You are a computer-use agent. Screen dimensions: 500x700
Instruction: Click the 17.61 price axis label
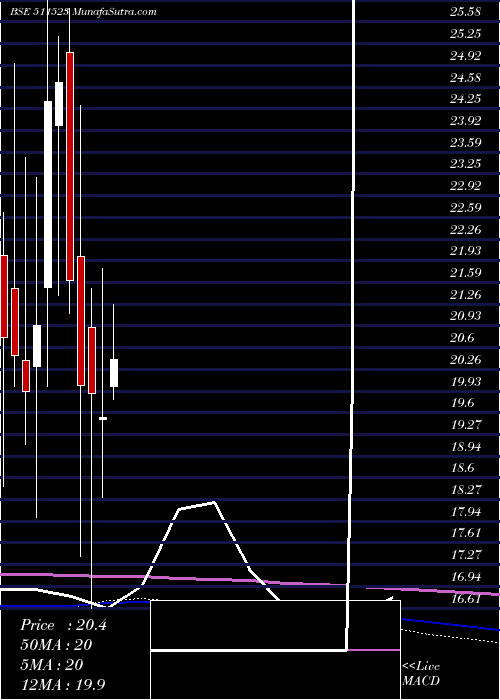click(466, 533)
